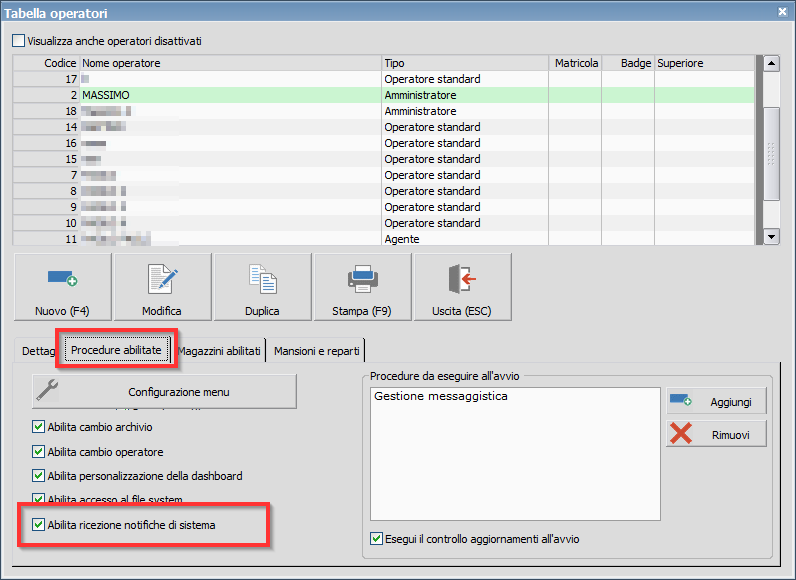Open Configurazione menu with wrench icon
Viewport: 796px width, 580px height.
pyautogui.click(x=164, y=392)
